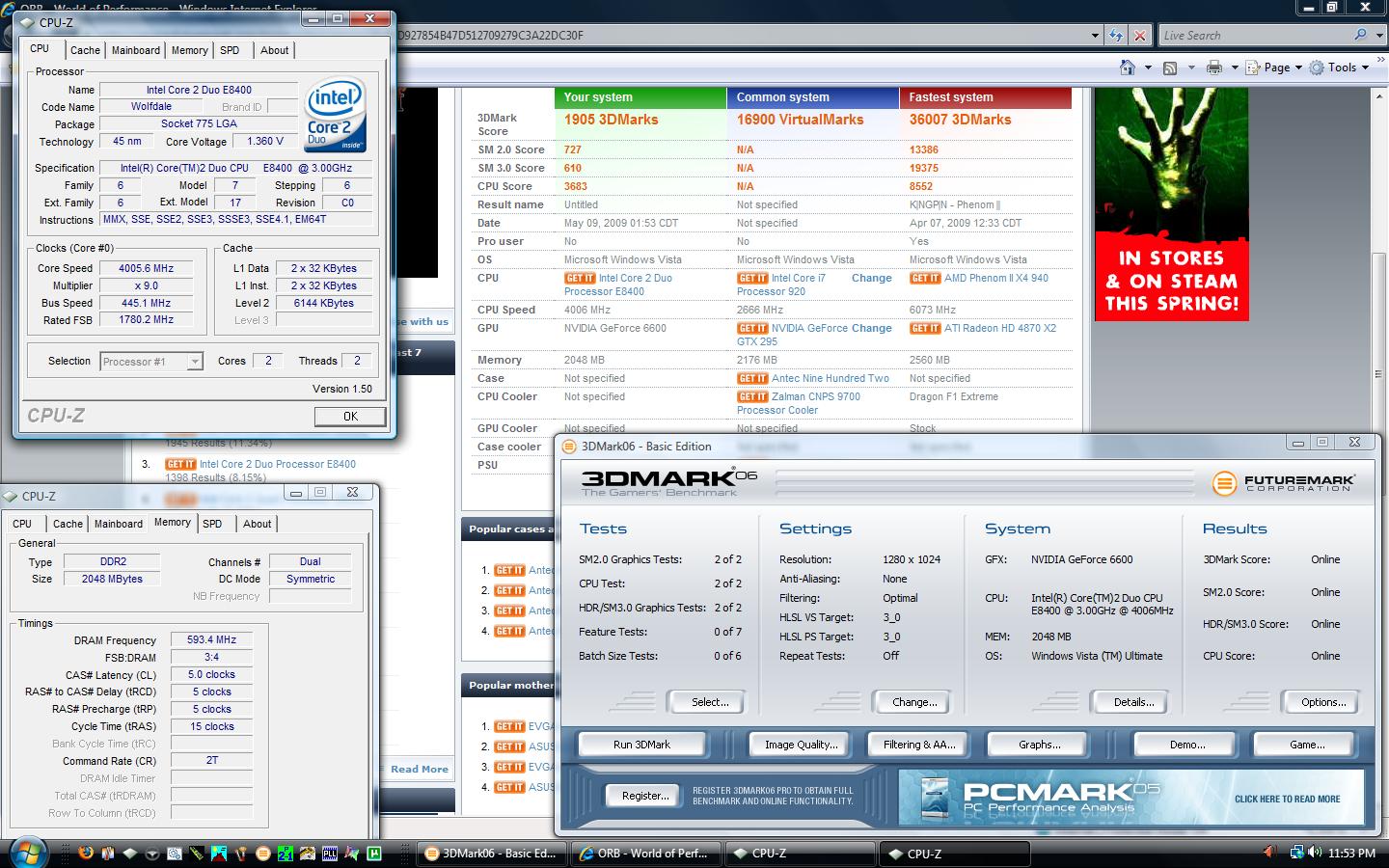Viewport: 1389px width, 868px height.
Task: Launch Firefox from the quick launch bar
Action: coord(86,854)
